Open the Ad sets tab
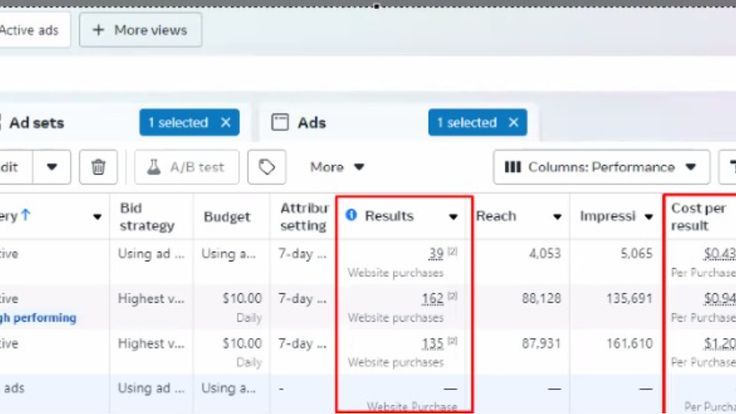736x414 pixels. [37, 123]
